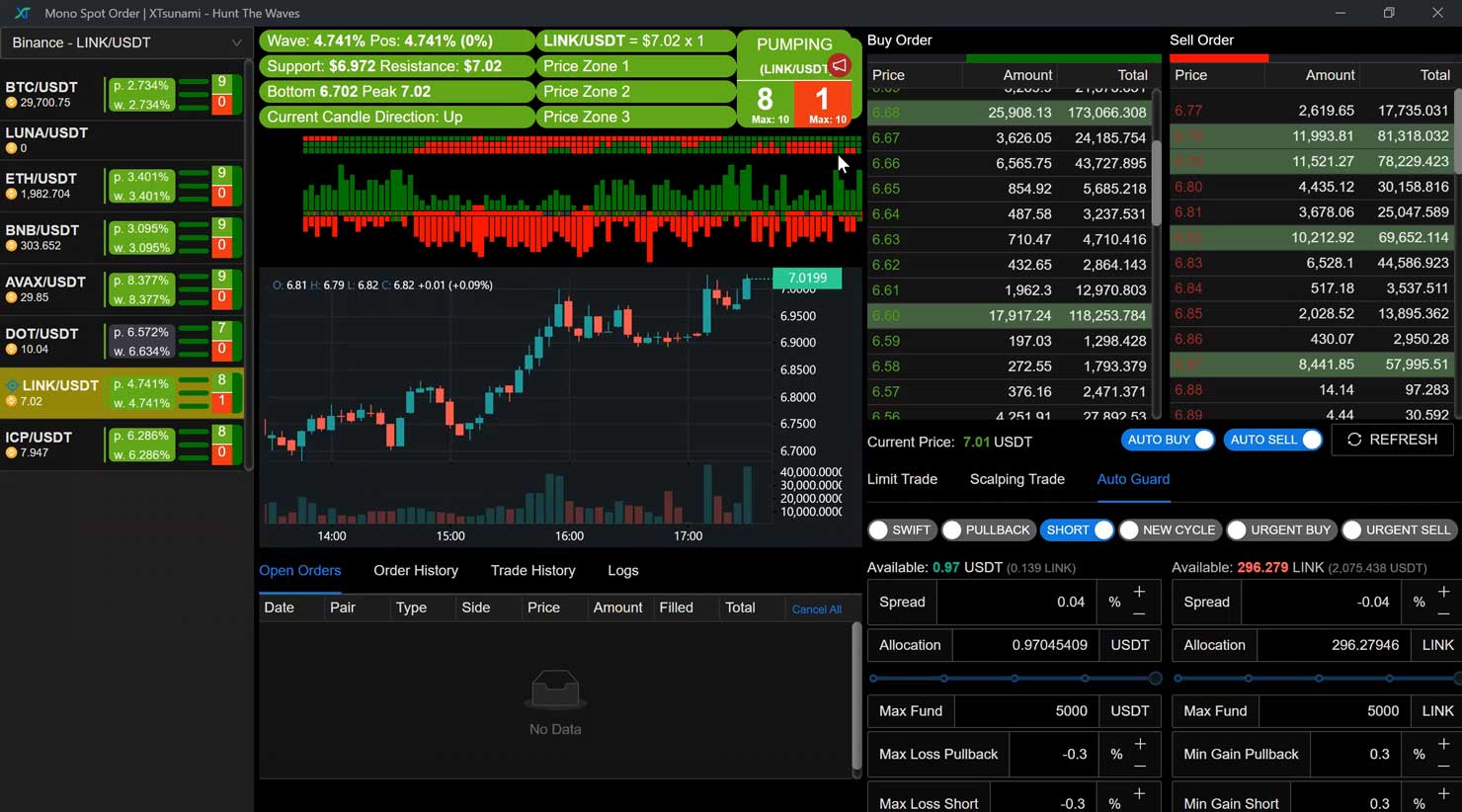Decrease Max Loss Pullback percentage

click(1140, 766)
